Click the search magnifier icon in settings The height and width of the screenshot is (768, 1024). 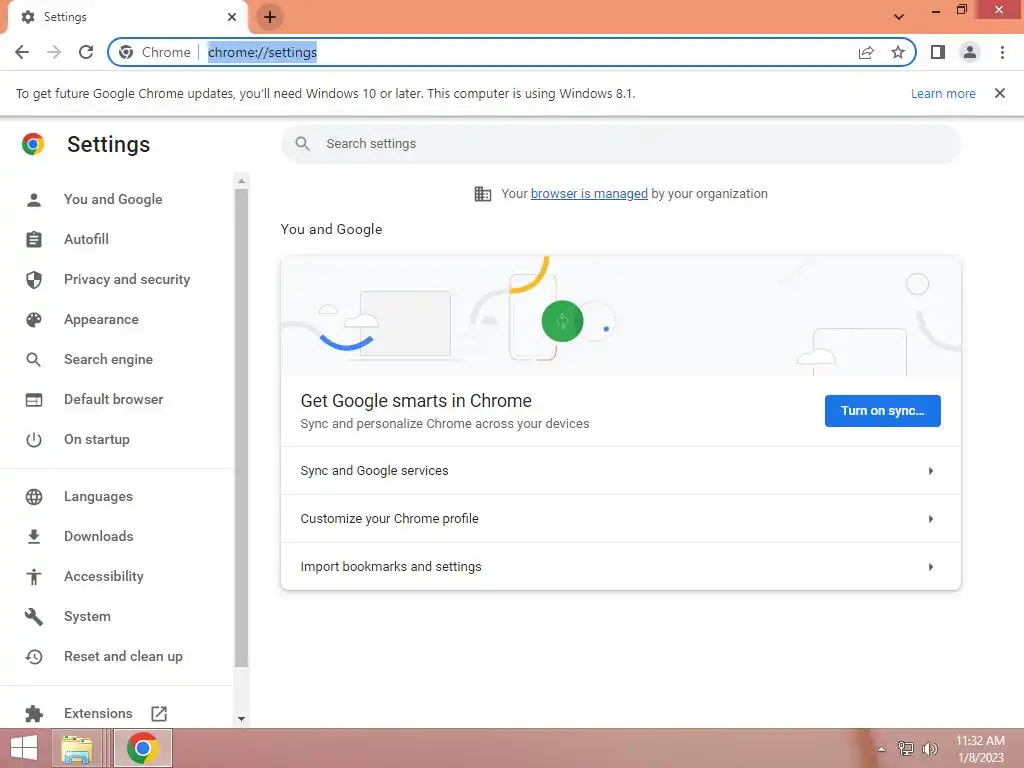[x=302, y=144]
